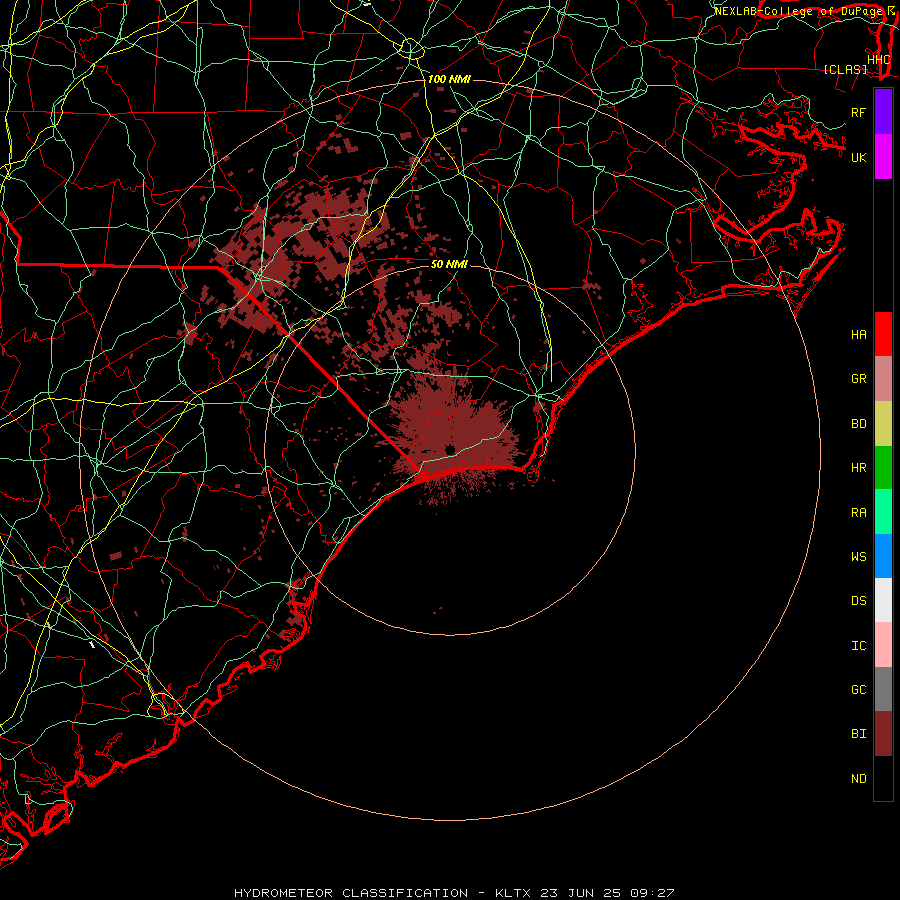Click the 50 NMI range ring label
900x900 pixels.
click(449, 264)
